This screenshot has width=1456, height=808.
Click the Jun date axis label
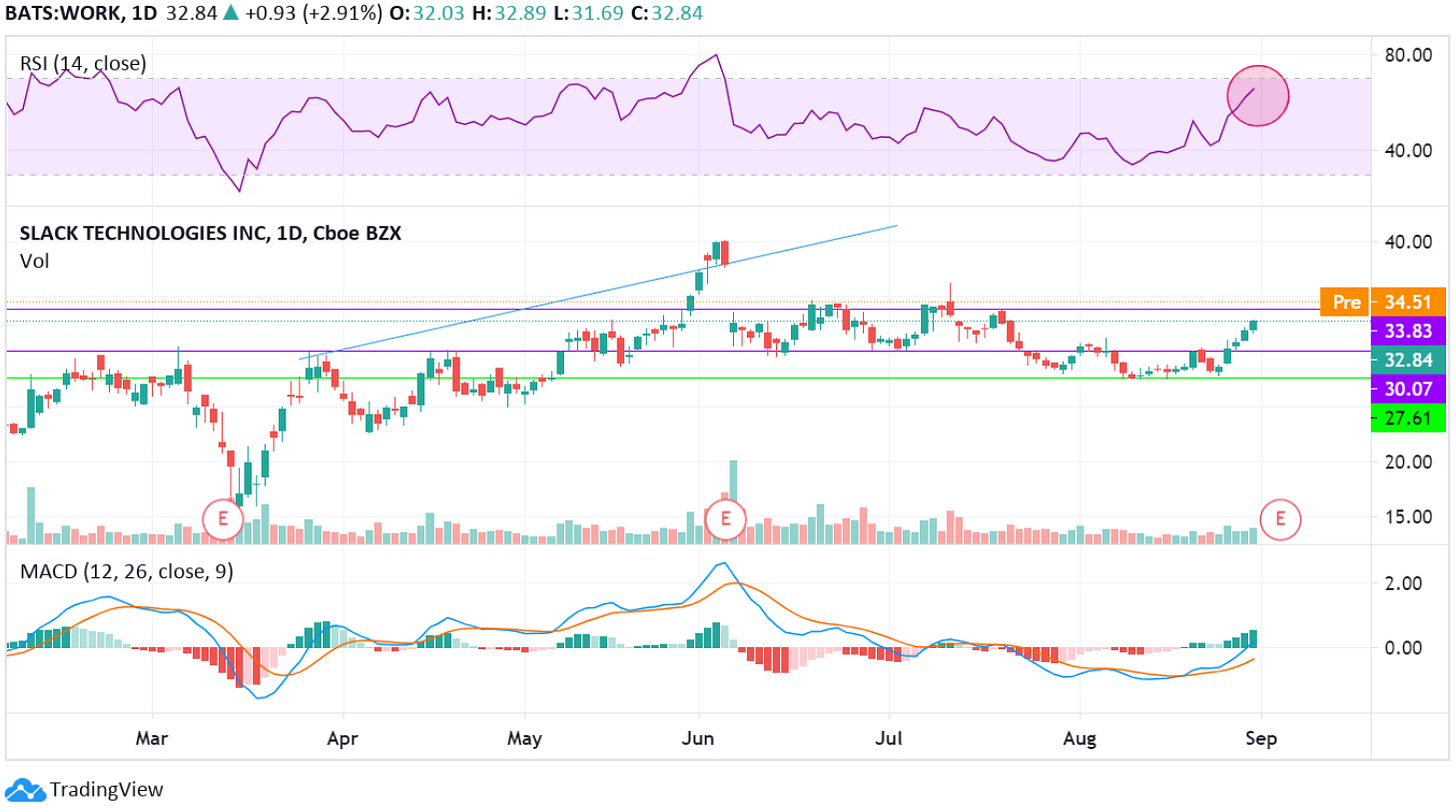pos(698,740)
